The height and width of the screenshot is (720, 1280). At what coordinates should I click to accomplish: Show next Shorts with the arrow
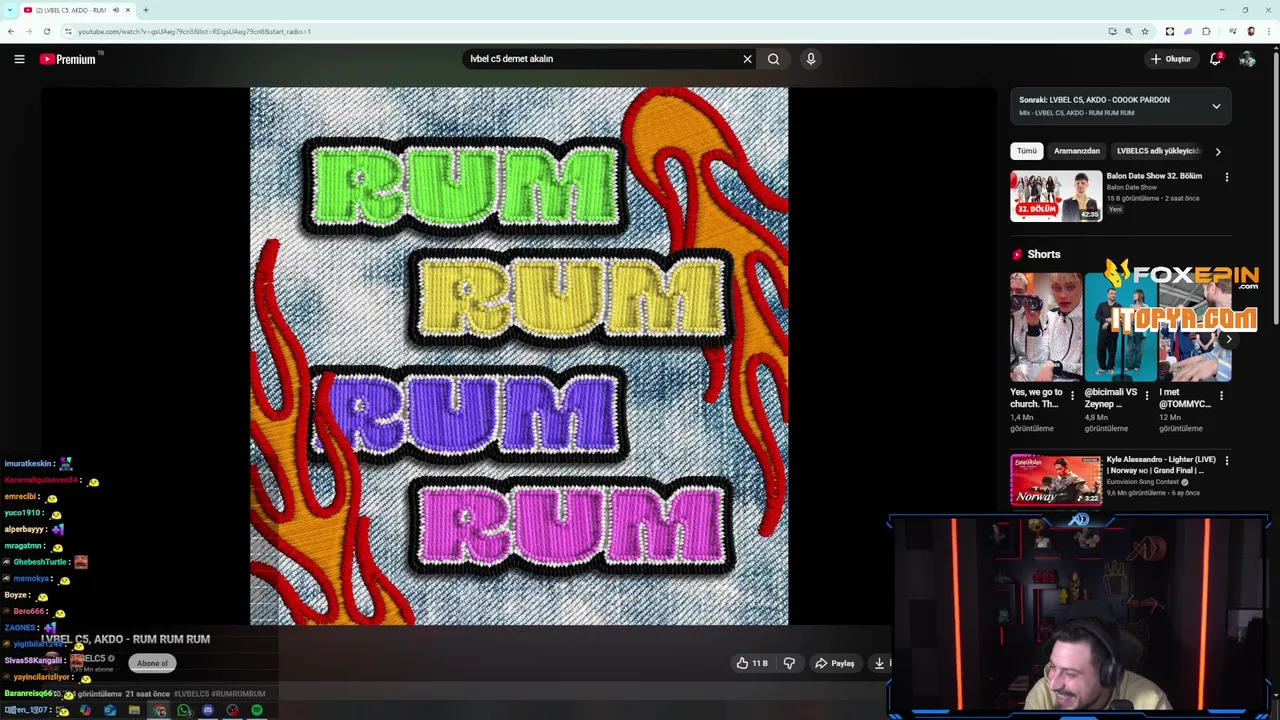tap(1228, 339)
